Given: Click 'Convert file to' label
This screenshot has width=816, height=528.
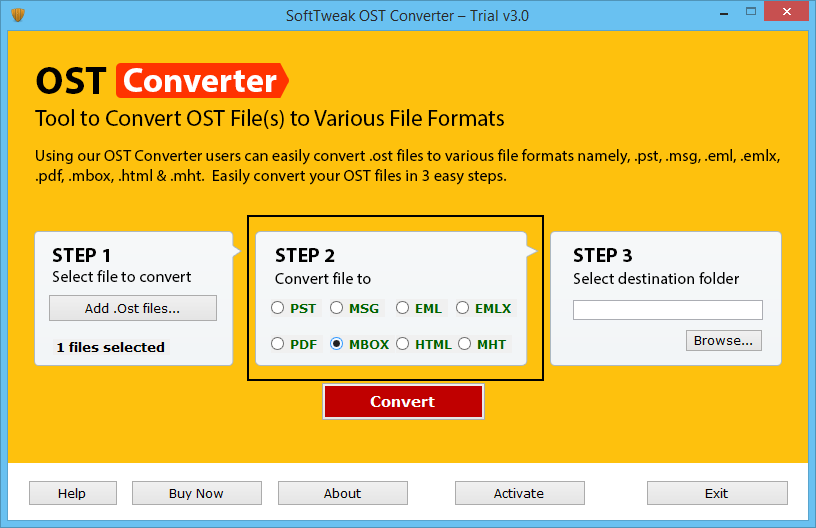Looking at the screenshot, I should [323, 279].
